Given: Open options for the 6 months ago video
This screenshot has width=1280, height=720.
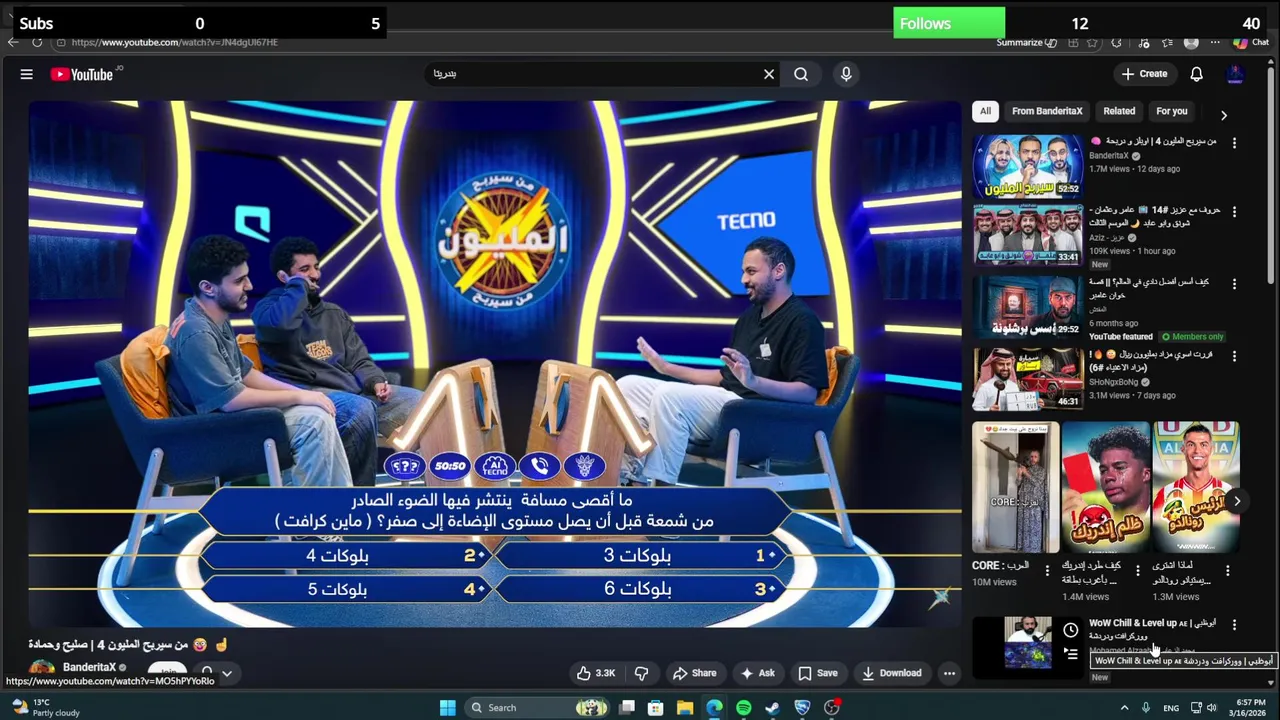Looking at the screenshot, I should pyautogui.click(x=1234, y=284).
